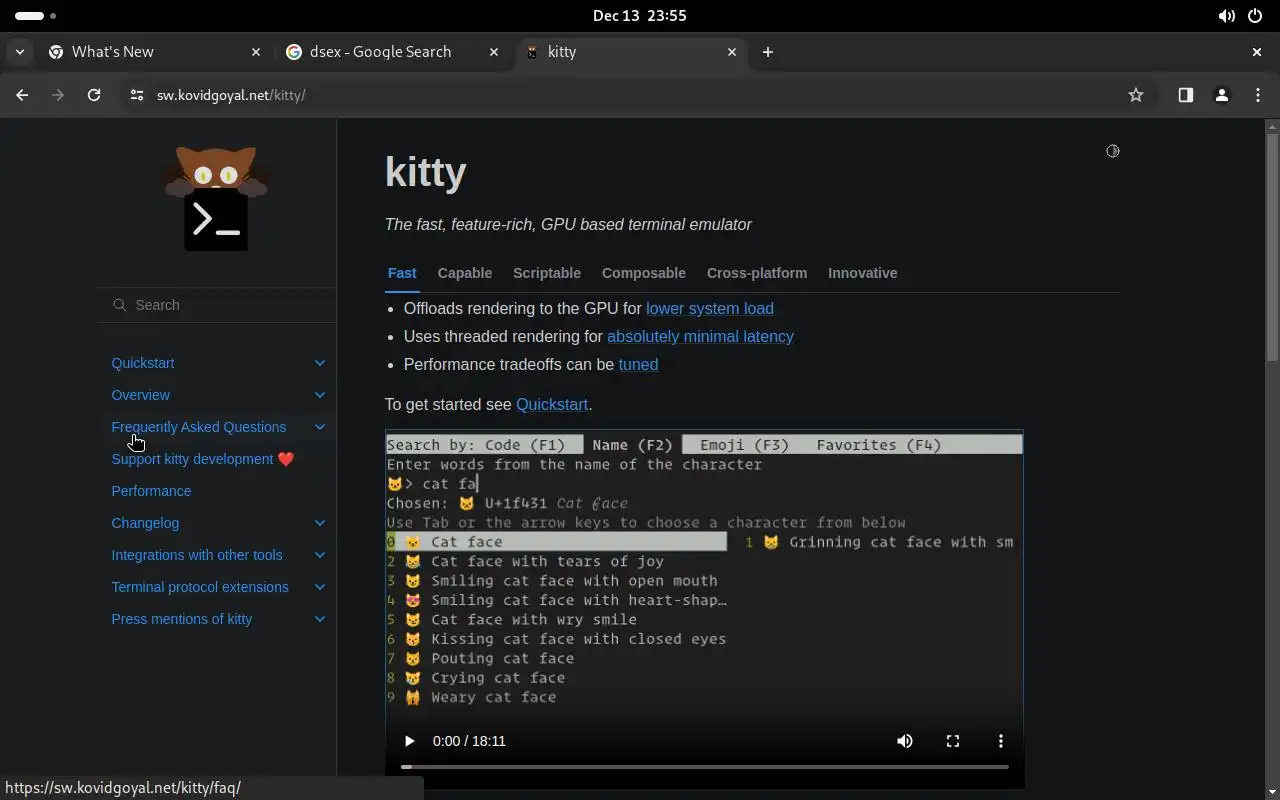Expand Press mentions of kitty chevron
The width and height of the screenshot is (1280, 800).
tap(320, 619)
